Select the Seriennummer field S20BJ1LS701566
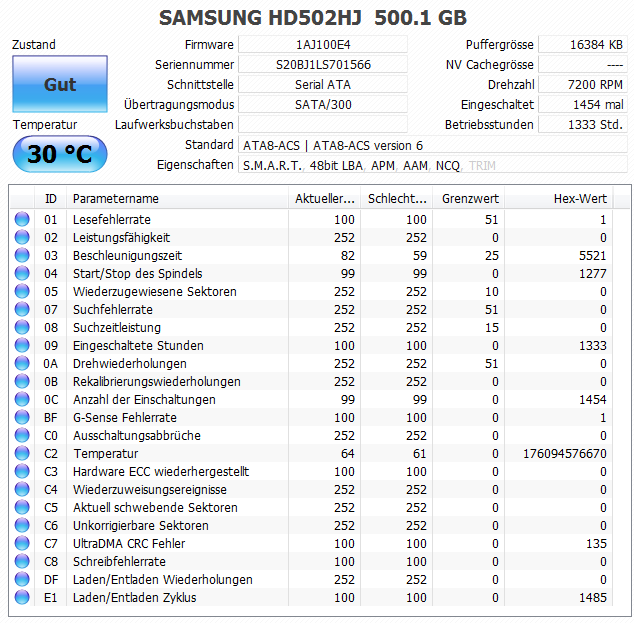This screenshot has height=623, width=634. click(323, 65)
